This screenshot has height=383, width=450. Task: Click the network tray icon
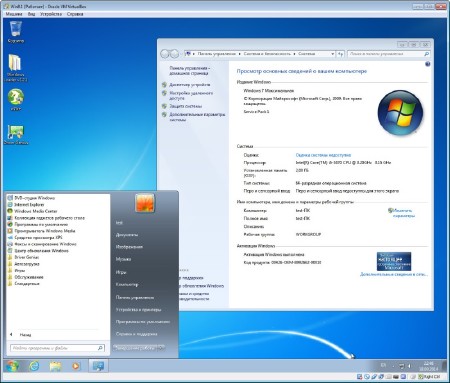tap(402, 366)
